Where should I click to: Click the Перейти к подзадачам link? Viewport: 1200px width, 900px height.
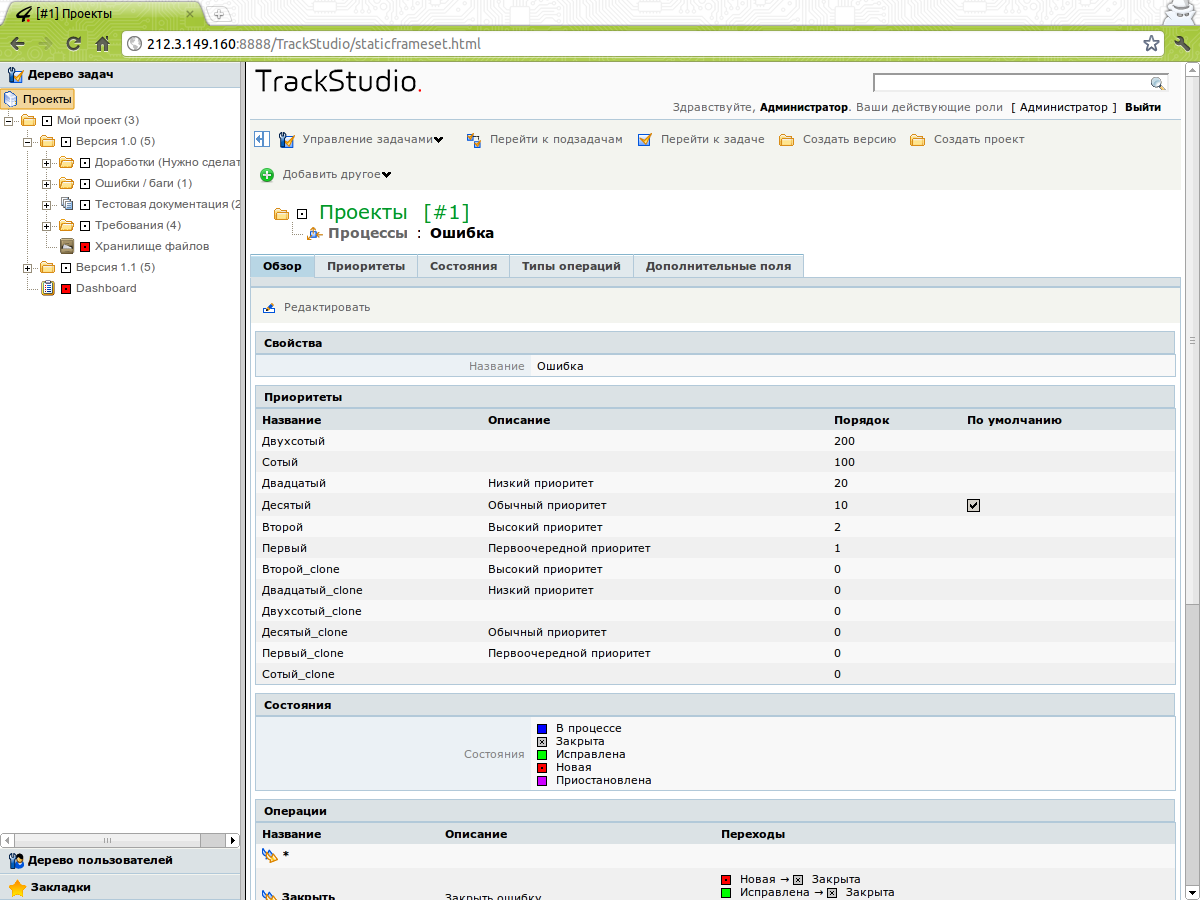coord(556,140)
